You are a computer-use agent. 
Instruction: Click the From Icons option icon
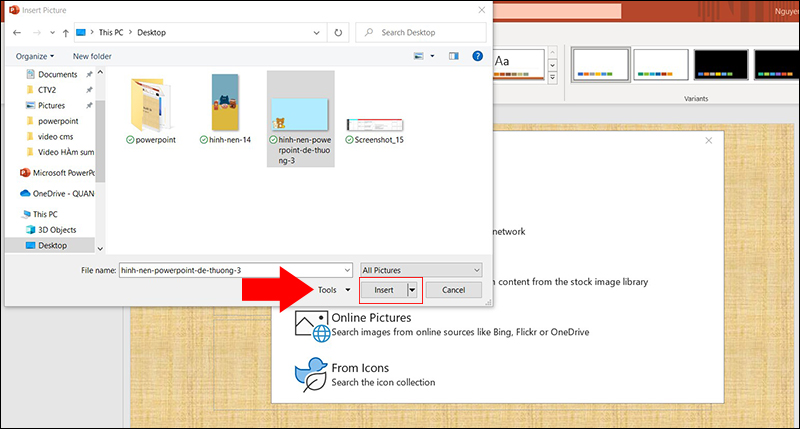tap(311, 373)
